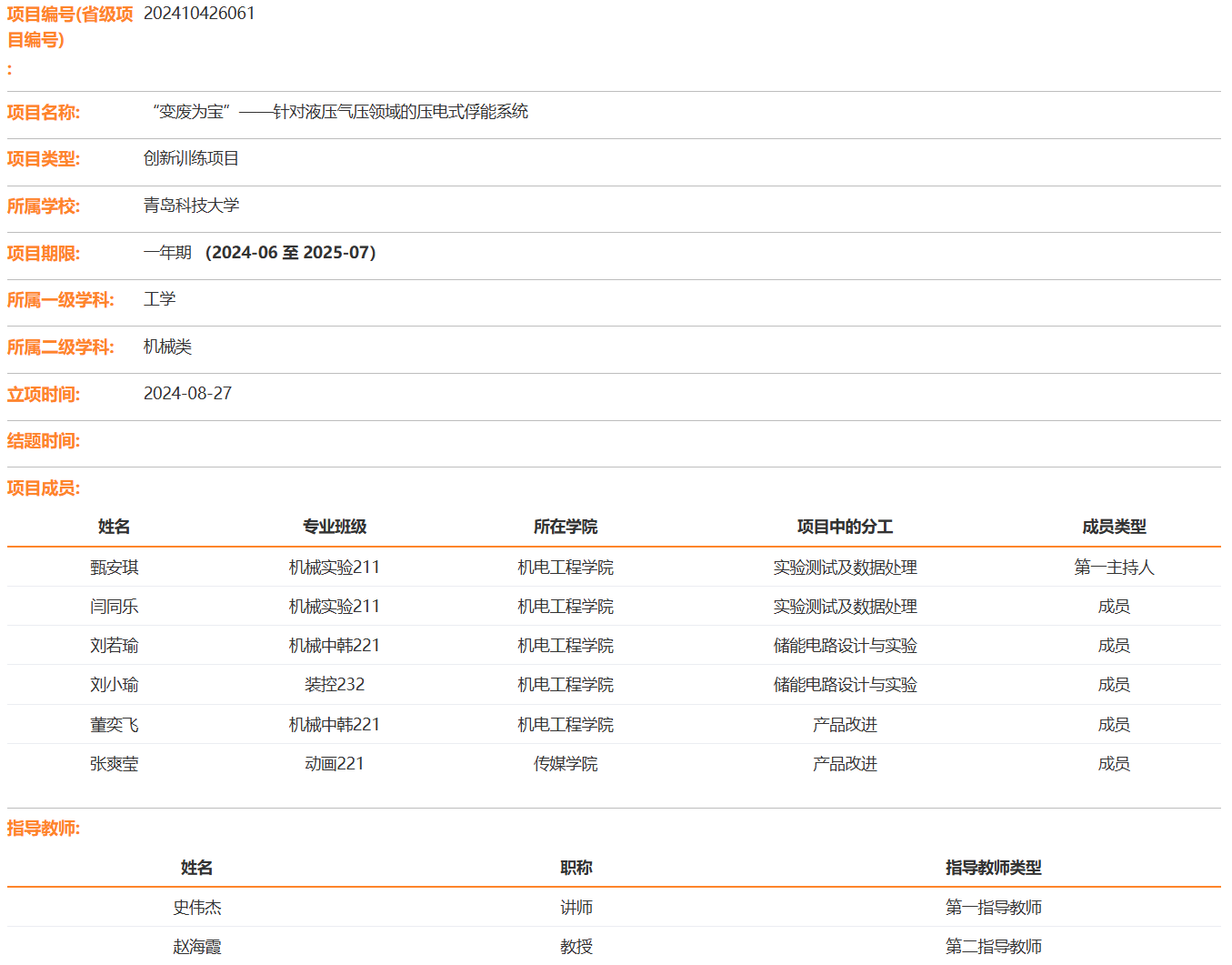The image size is (1232, 965).
Task: Select the 创新训练项目 project type value
Action: click(191, 158)
